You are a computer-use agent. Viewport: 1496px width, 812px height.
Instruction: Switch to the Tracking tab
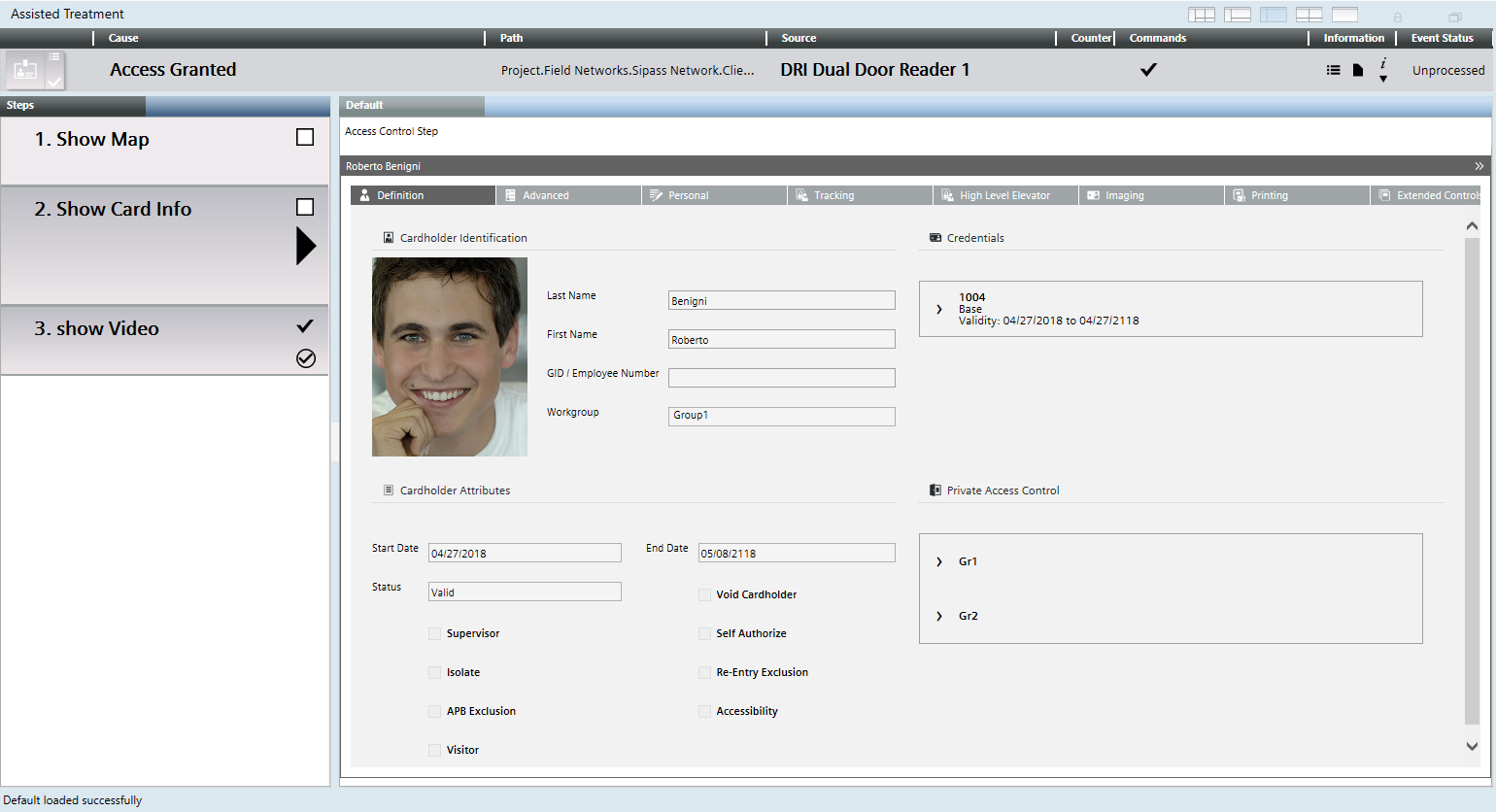coord(833,195)
